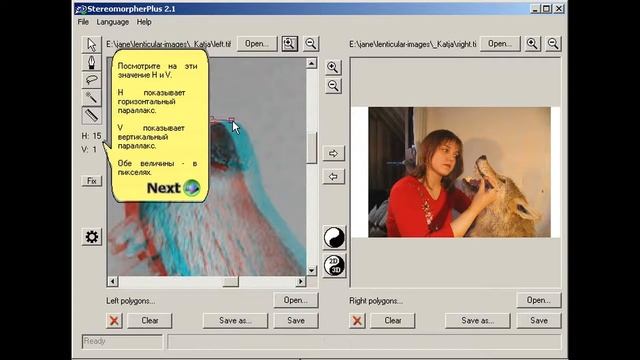Clear the right polygons
640x360 pixels.
(x=393, y=320)
